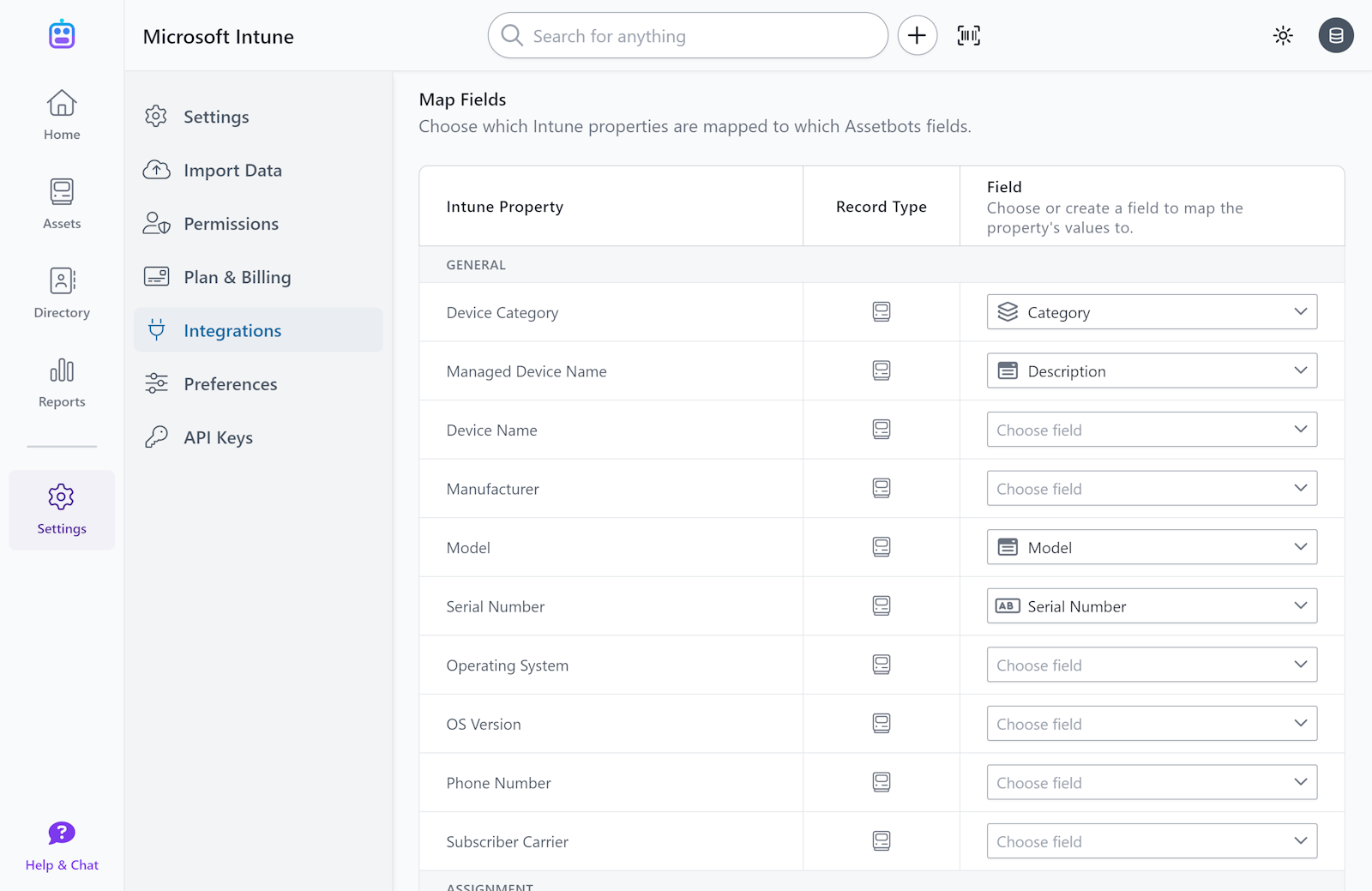
Task: Toggle the light/dark theme sun icon
Action: click(x=1283, y=35)
